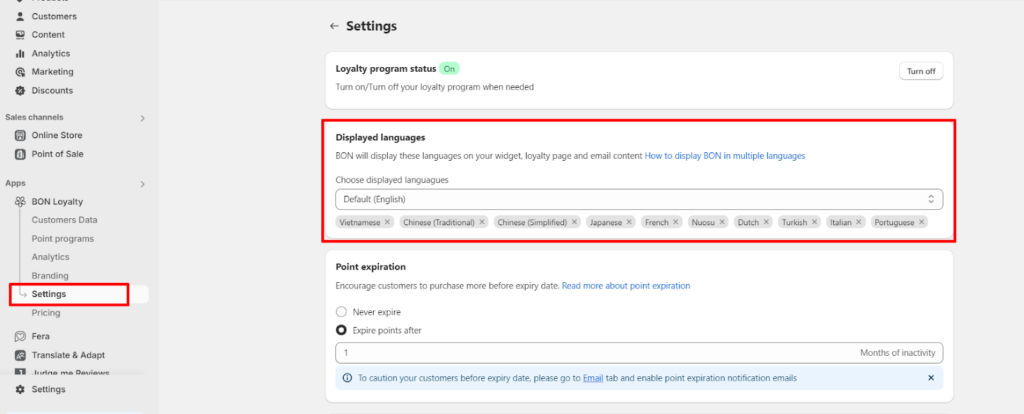
Task: Open Pricing under BON Loyalty
Action: [x=46, y=313]
